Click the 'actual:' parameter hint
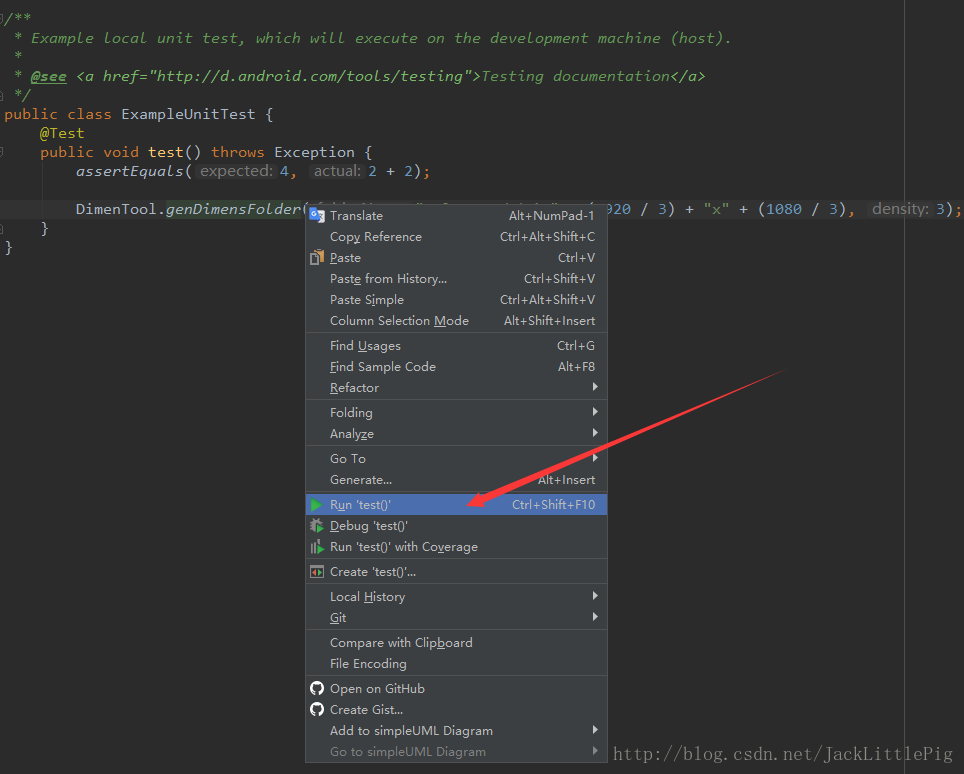 pyautogui.click(x=337, y=171)
